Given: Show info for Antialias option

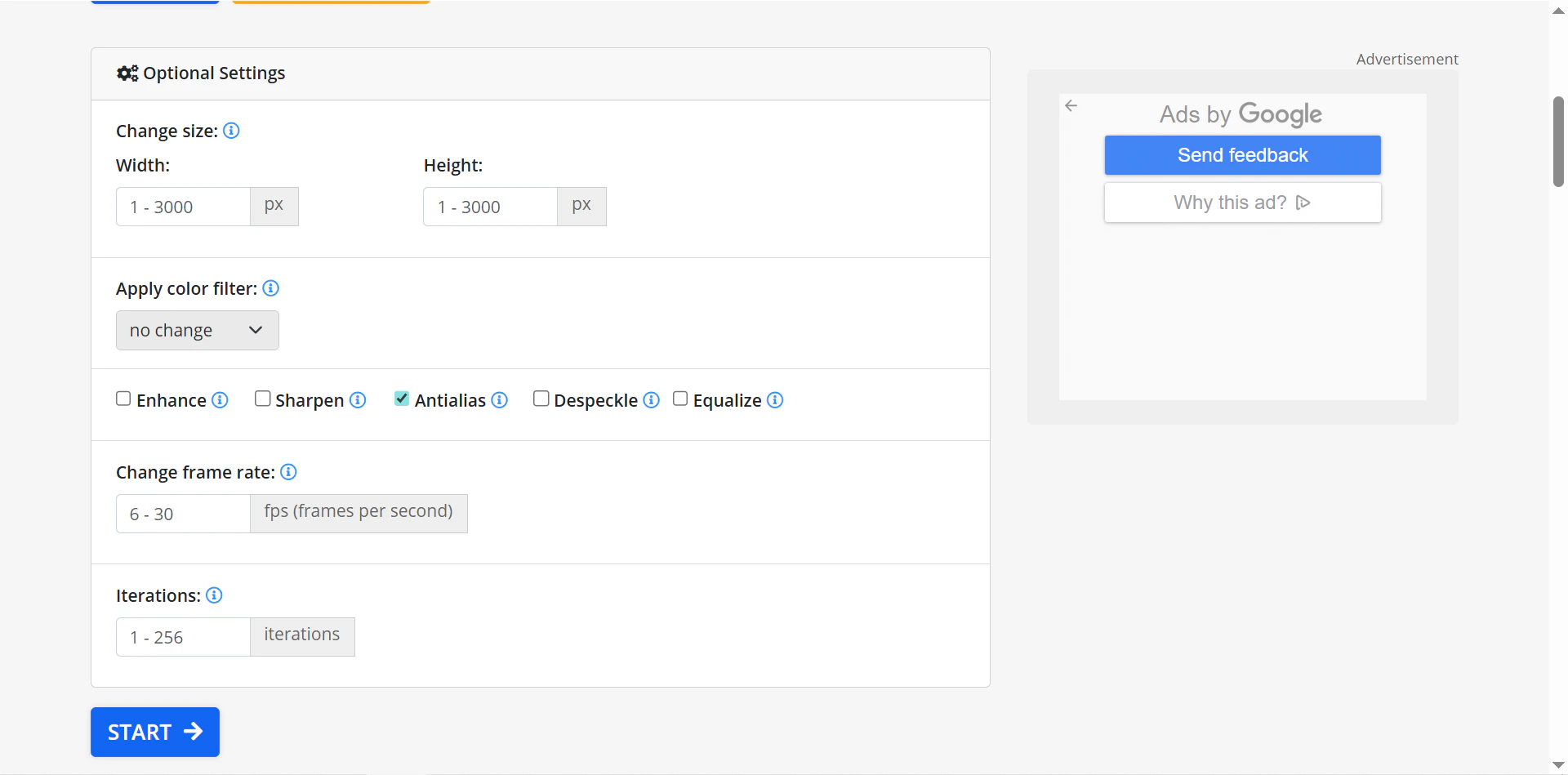Looking at the screenshot, I should tap(500, 400).
